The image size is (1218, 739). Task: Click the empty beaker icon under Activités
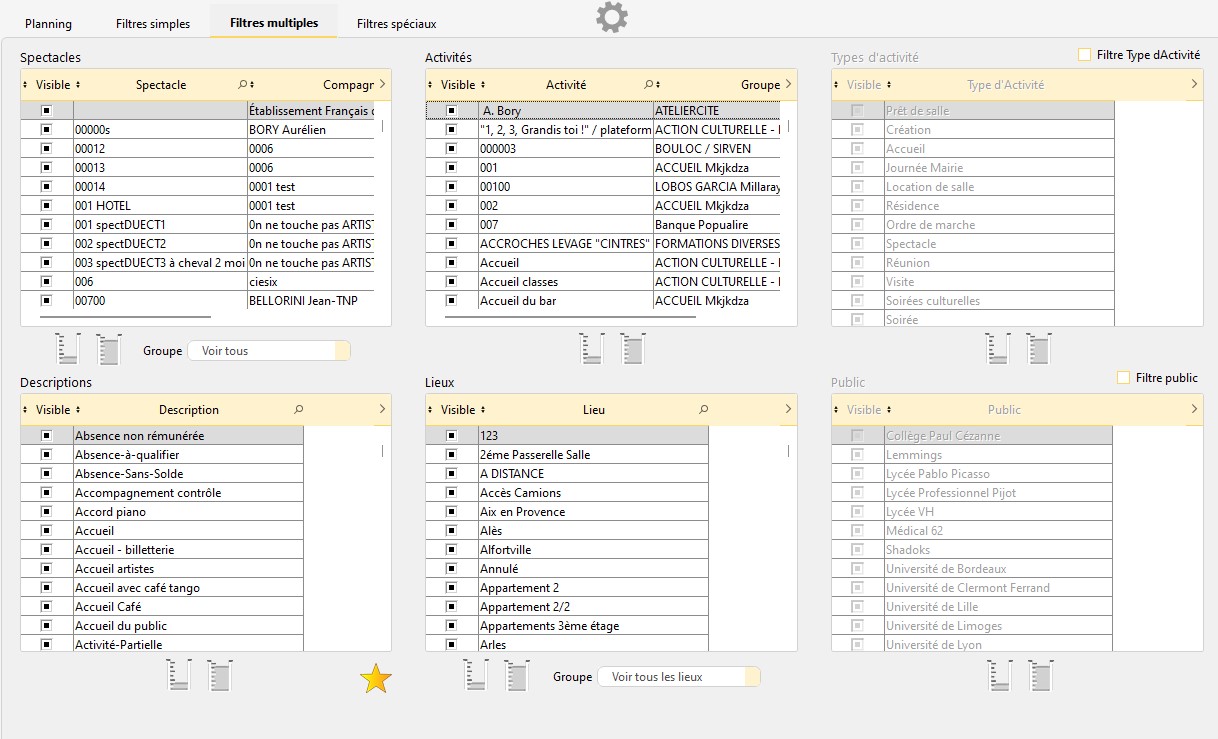tap(592, 349)
